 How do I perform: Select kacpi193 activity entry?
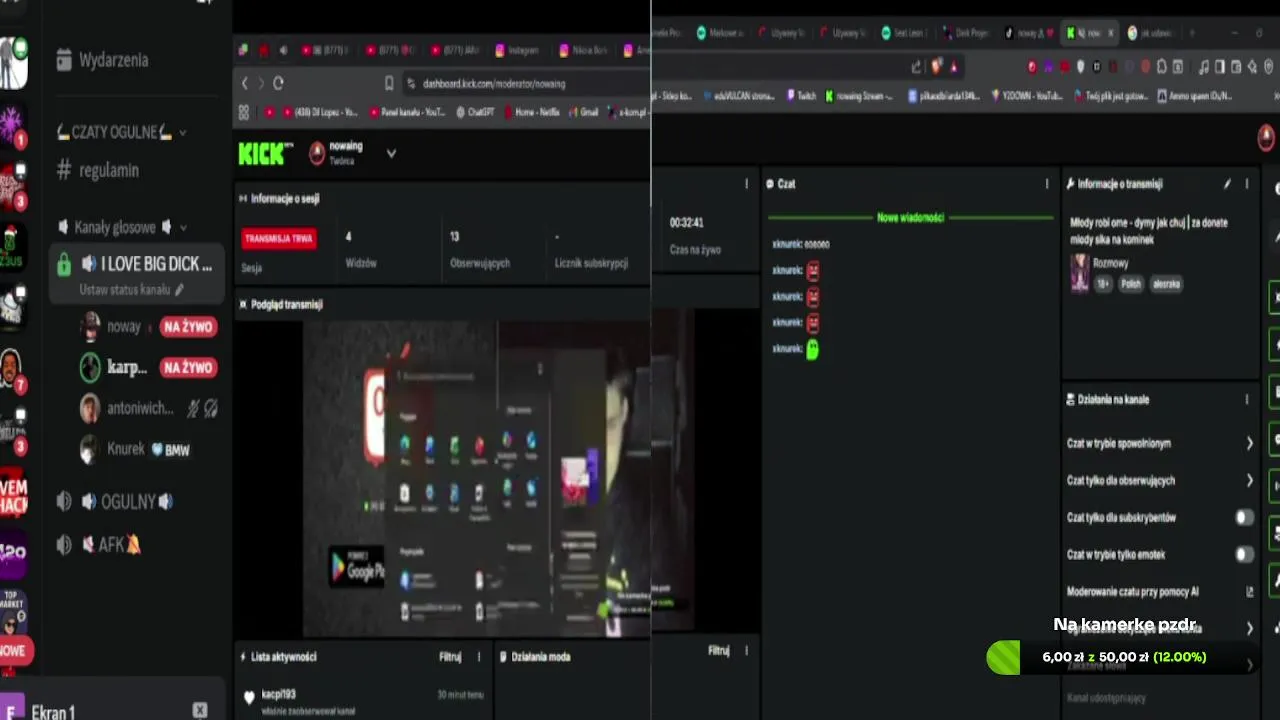coord(365,701)
